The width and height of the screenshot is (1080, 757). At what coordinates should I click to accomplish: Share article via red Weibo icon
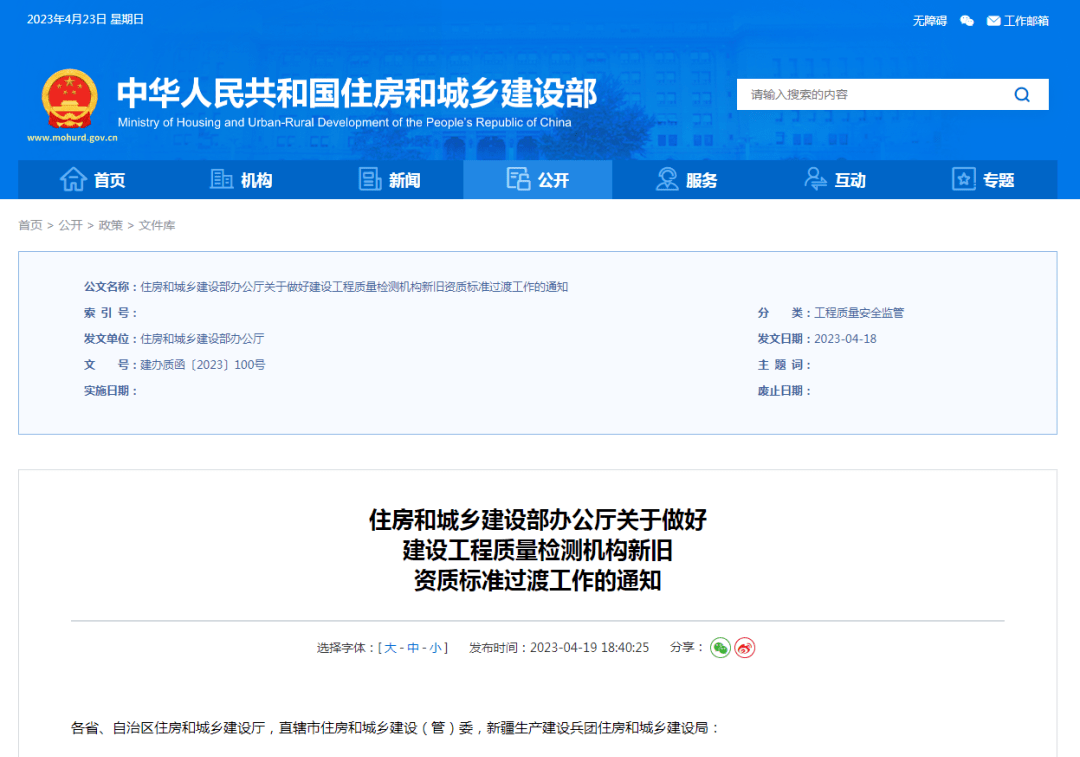(x=745, y=648)
